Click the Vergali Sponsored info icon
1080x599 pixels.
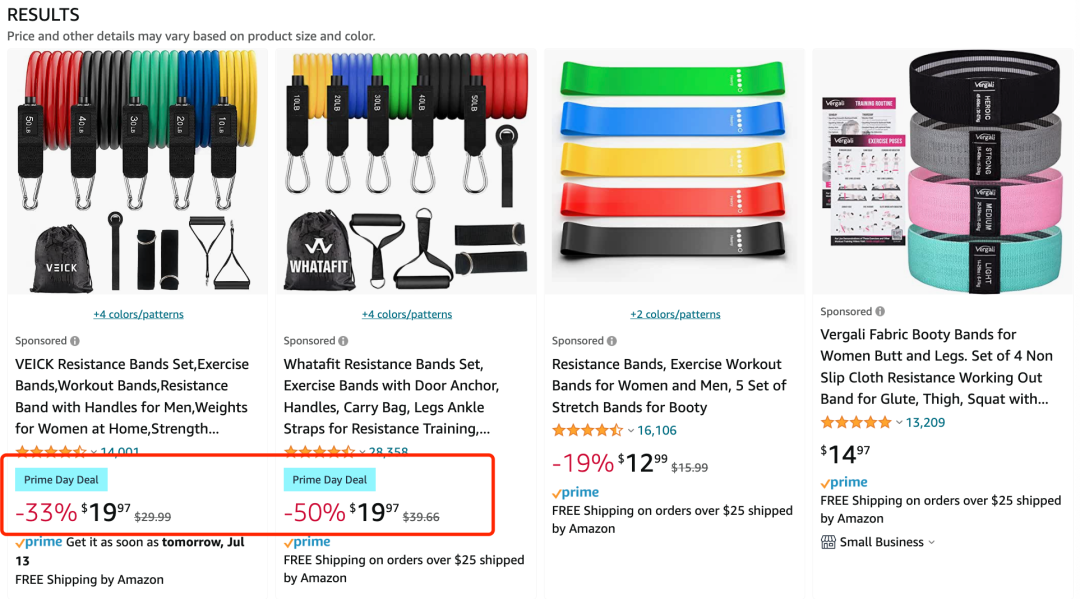(880, 311)
